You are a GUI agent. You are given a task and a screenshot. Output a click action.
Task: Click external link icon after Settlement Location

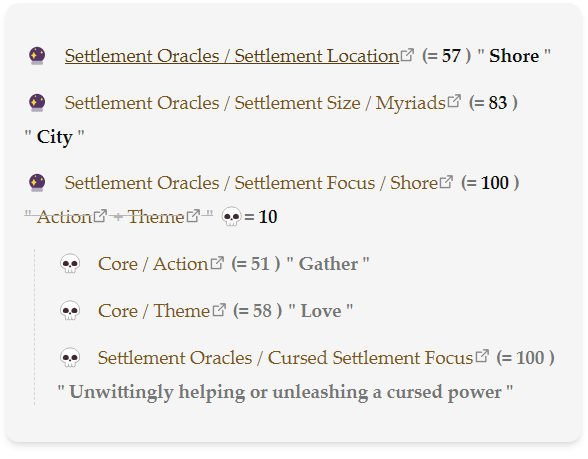point(407,55)
